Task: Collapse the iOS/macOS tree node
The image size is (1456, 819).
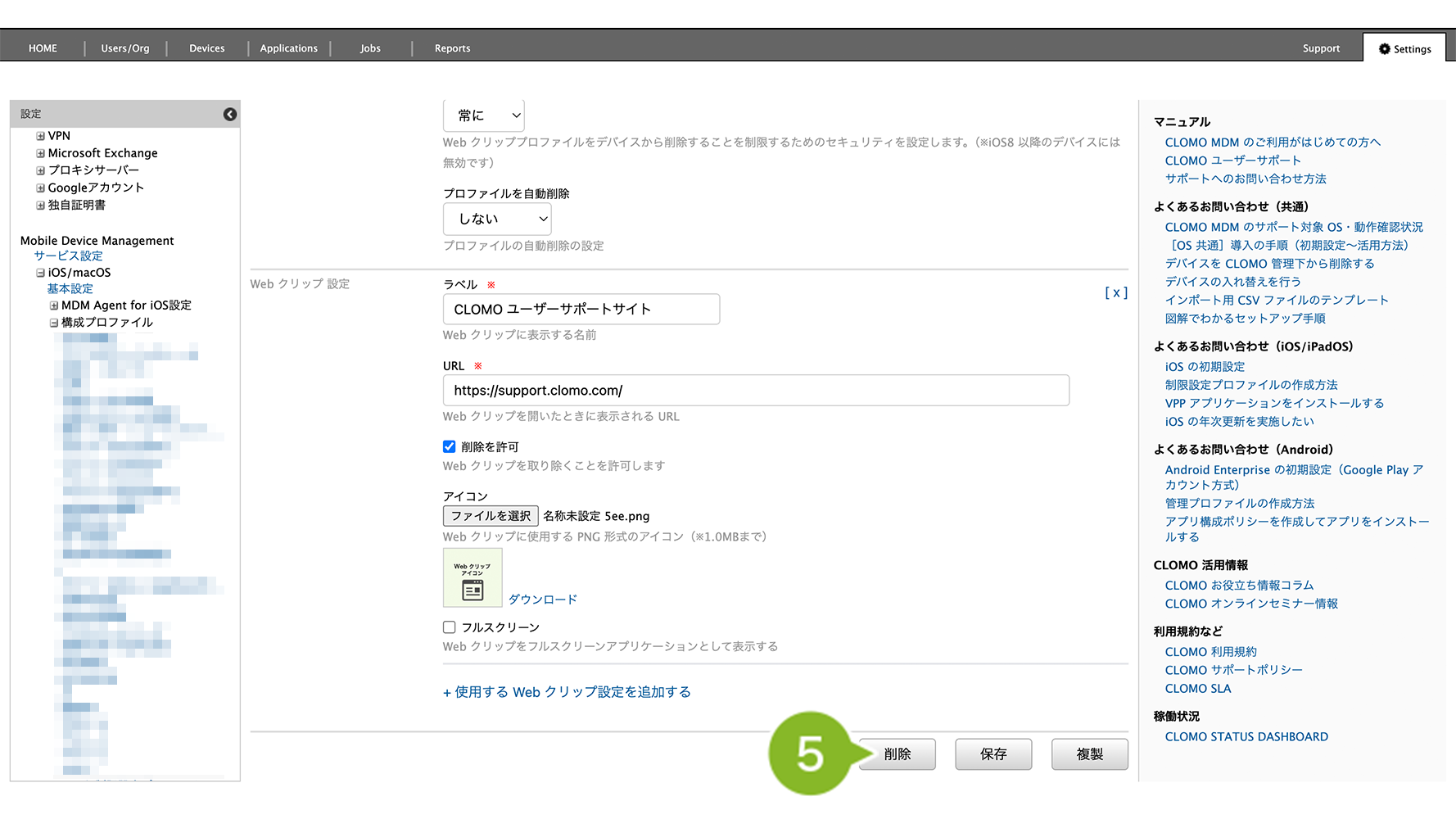Action: (40, 273)
